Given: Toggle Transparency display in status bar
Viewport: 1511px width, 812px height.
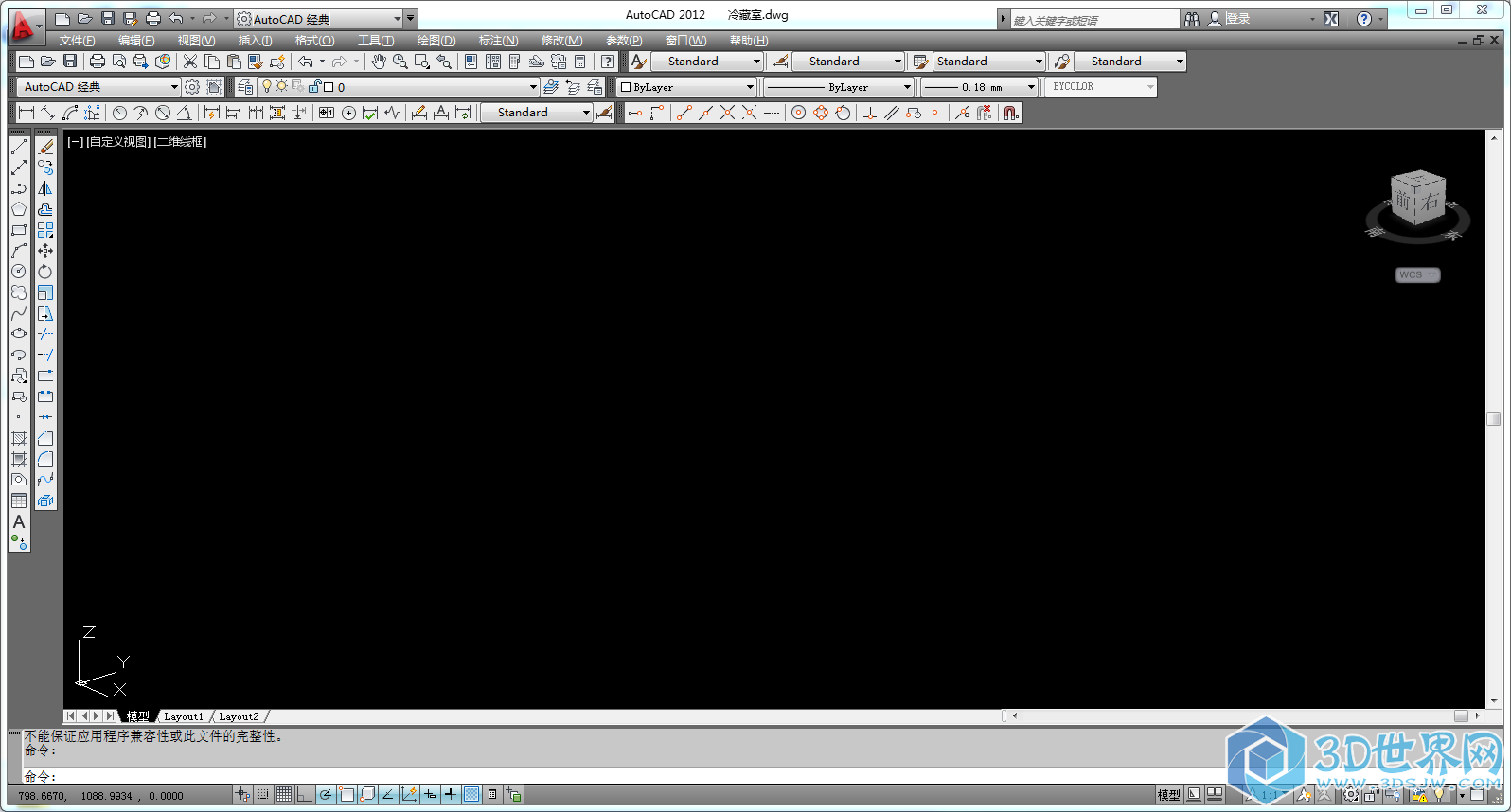Looking at the screenshot, I should tap(471, 795).
